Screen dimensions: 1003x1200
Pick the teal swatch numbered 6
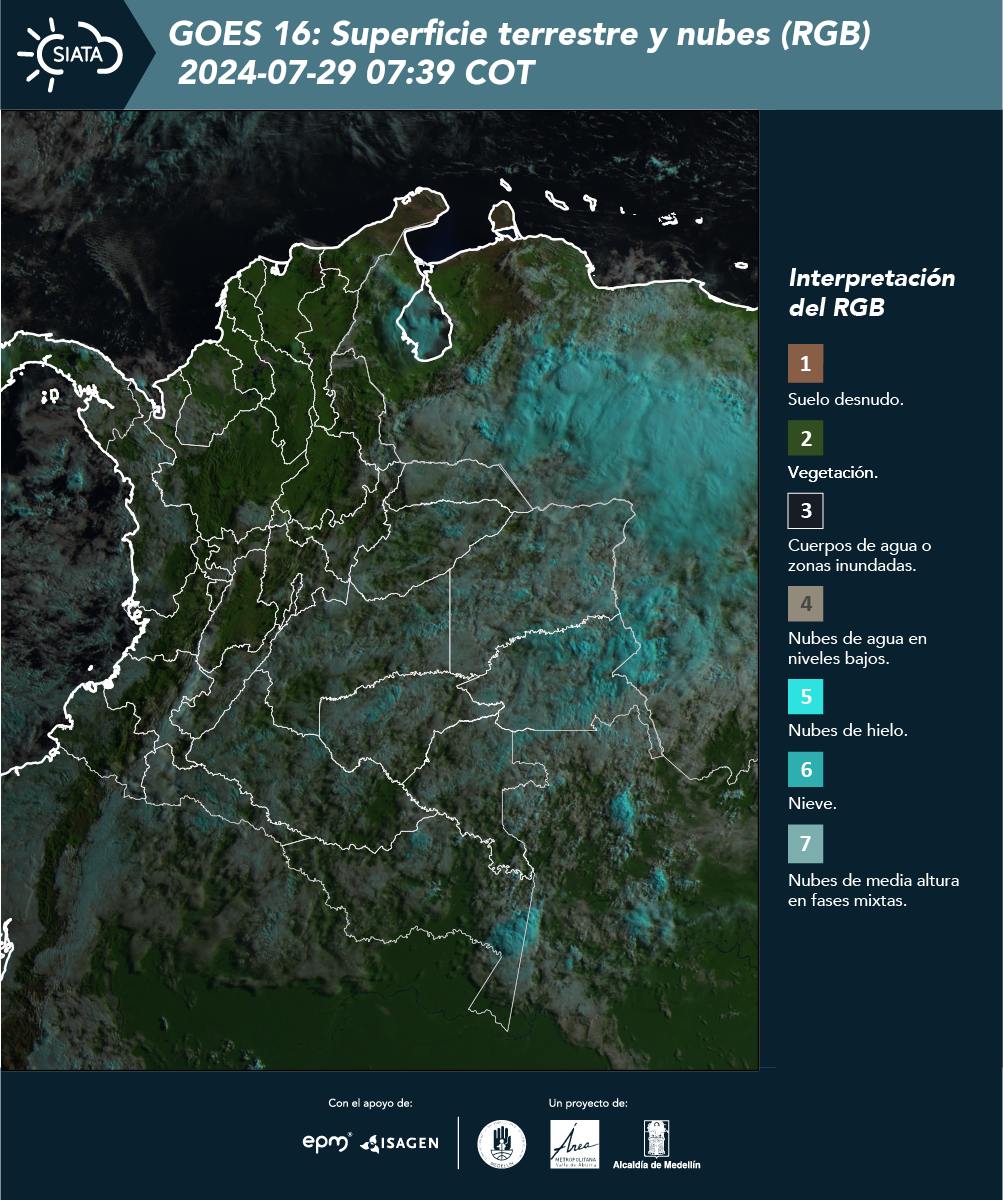coord(805,770)
